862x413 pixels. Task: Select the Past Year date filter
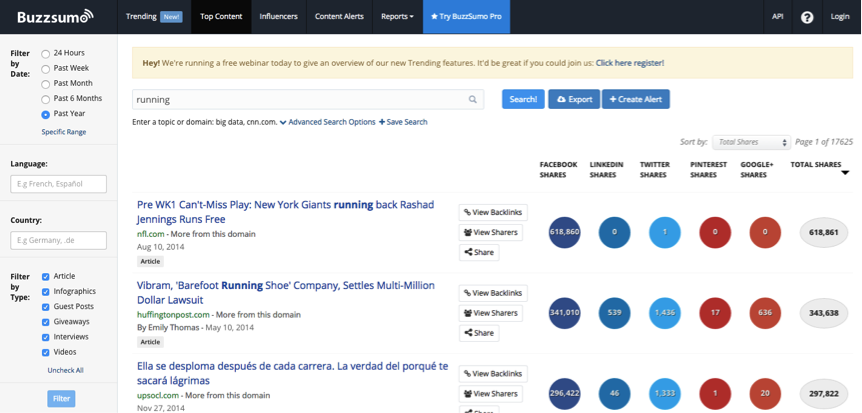pos(46,114)
